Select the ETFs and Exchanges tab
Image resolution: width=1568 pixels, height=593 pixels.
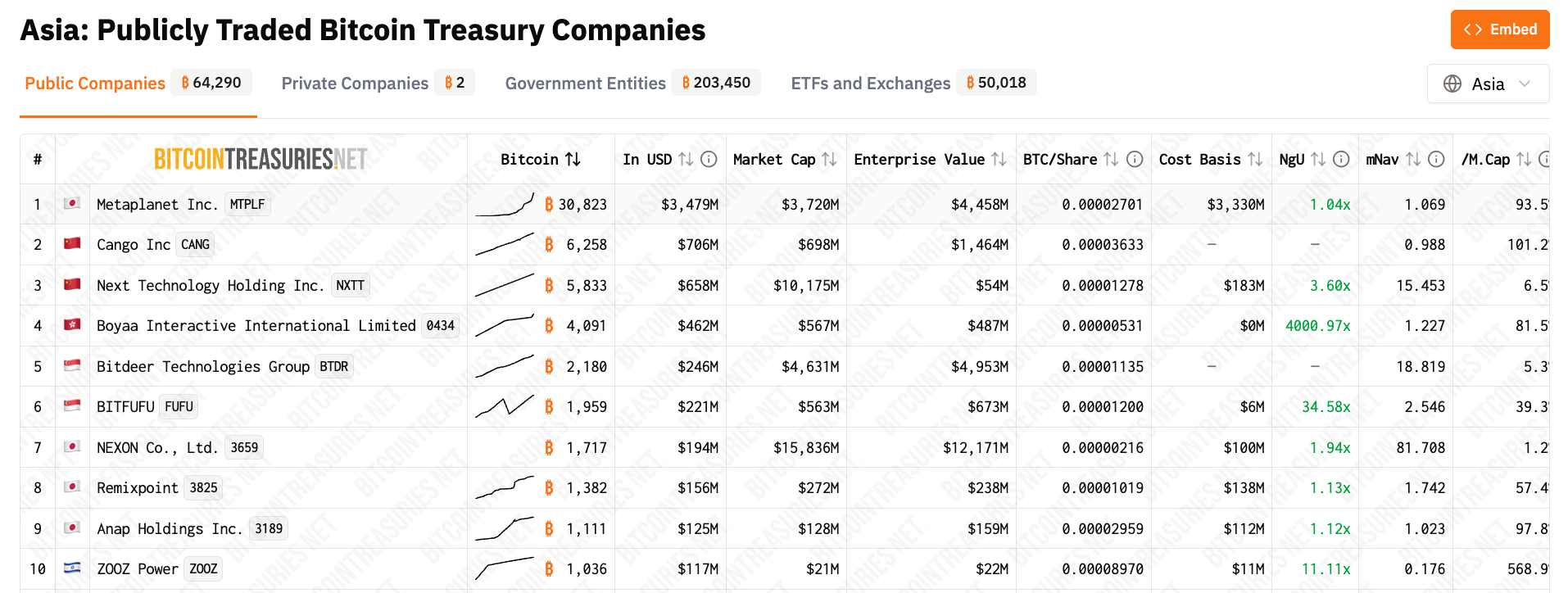click(x=870, y=84)
